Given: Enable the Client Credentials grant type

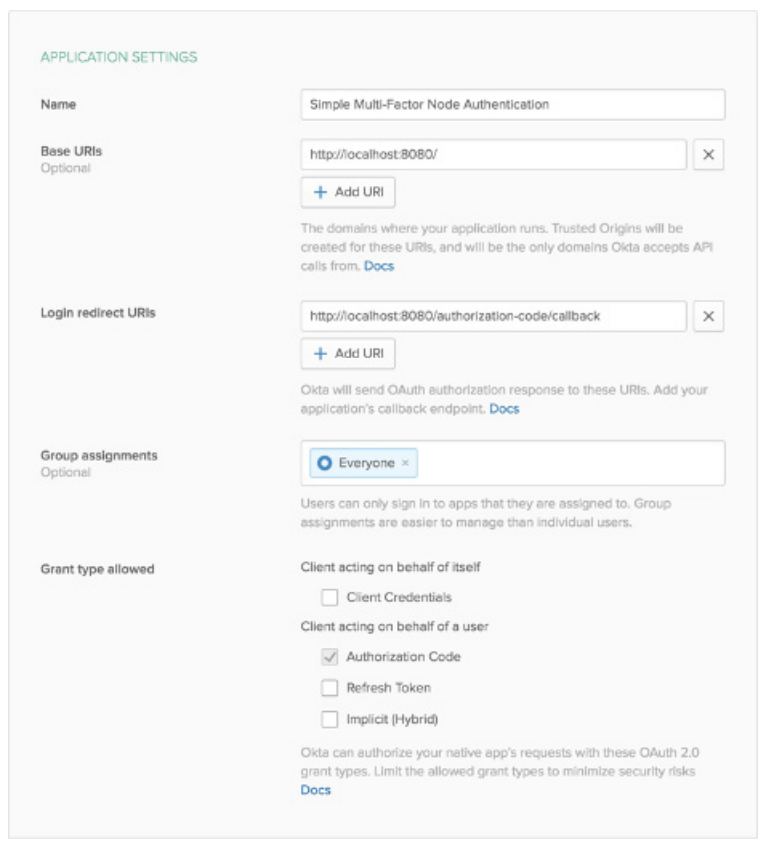Looking at the screenshot, I should [329, 598].
